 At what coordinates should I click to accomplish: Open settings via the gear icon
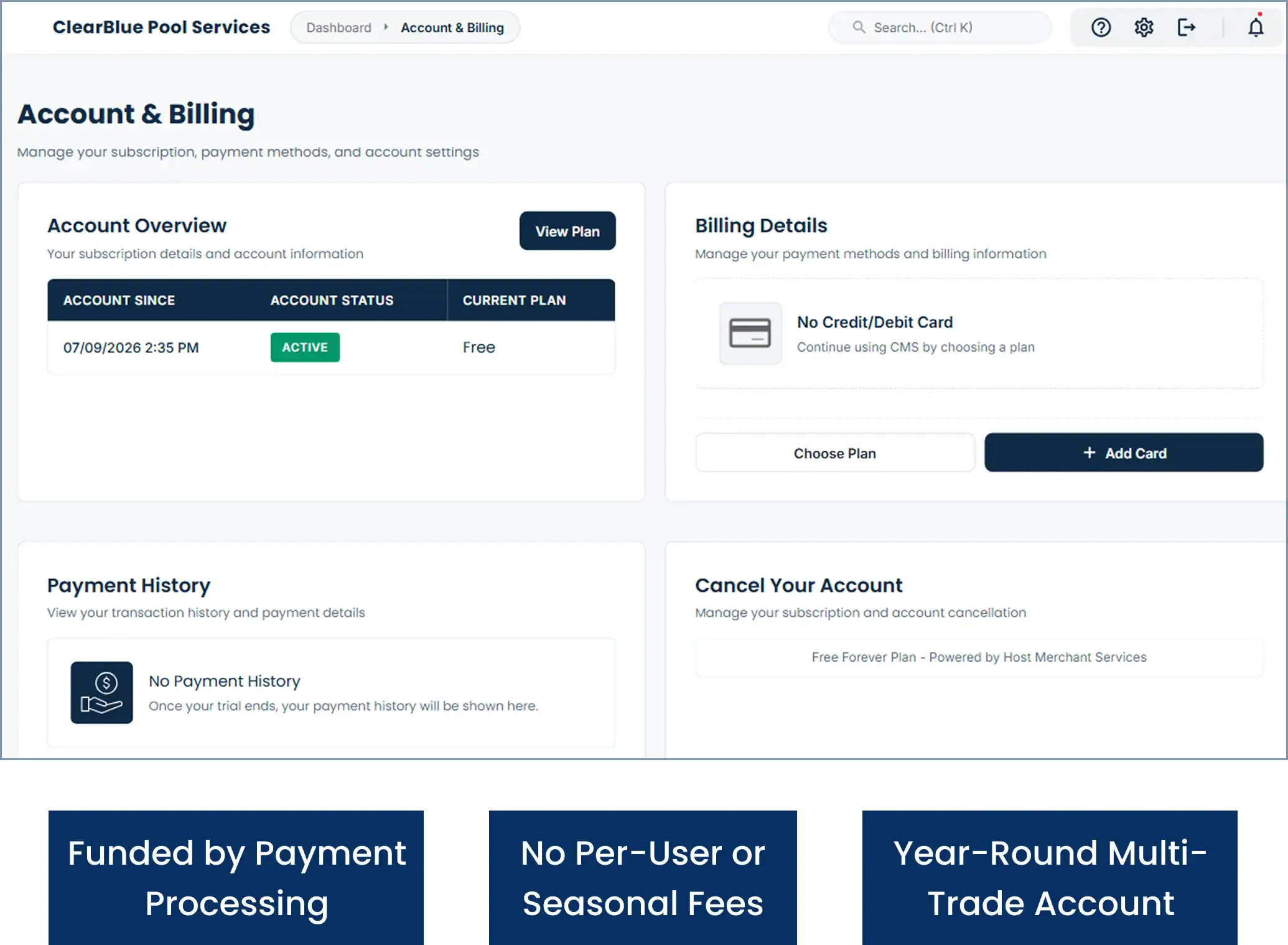click(x=1144, y=27)
